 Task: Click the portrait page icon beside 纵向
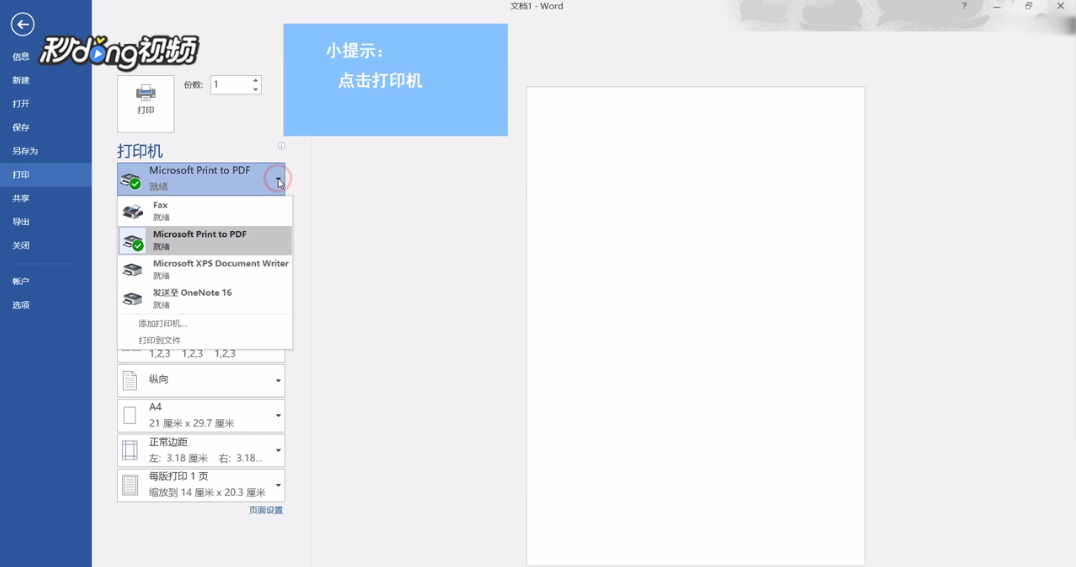point(130,380)
